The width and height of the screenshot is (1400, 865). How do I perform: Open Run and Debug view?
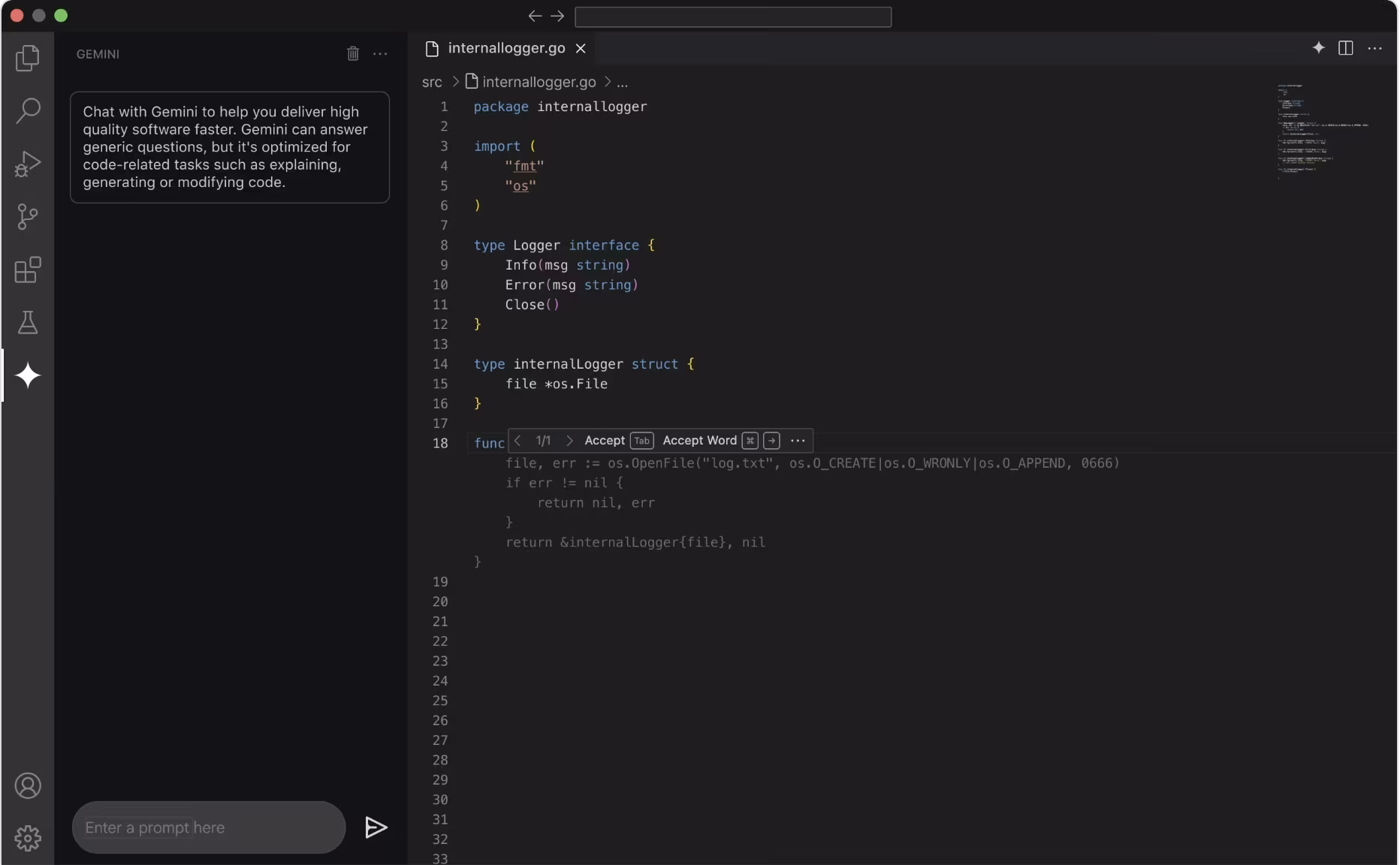click(x=28, y=164)
